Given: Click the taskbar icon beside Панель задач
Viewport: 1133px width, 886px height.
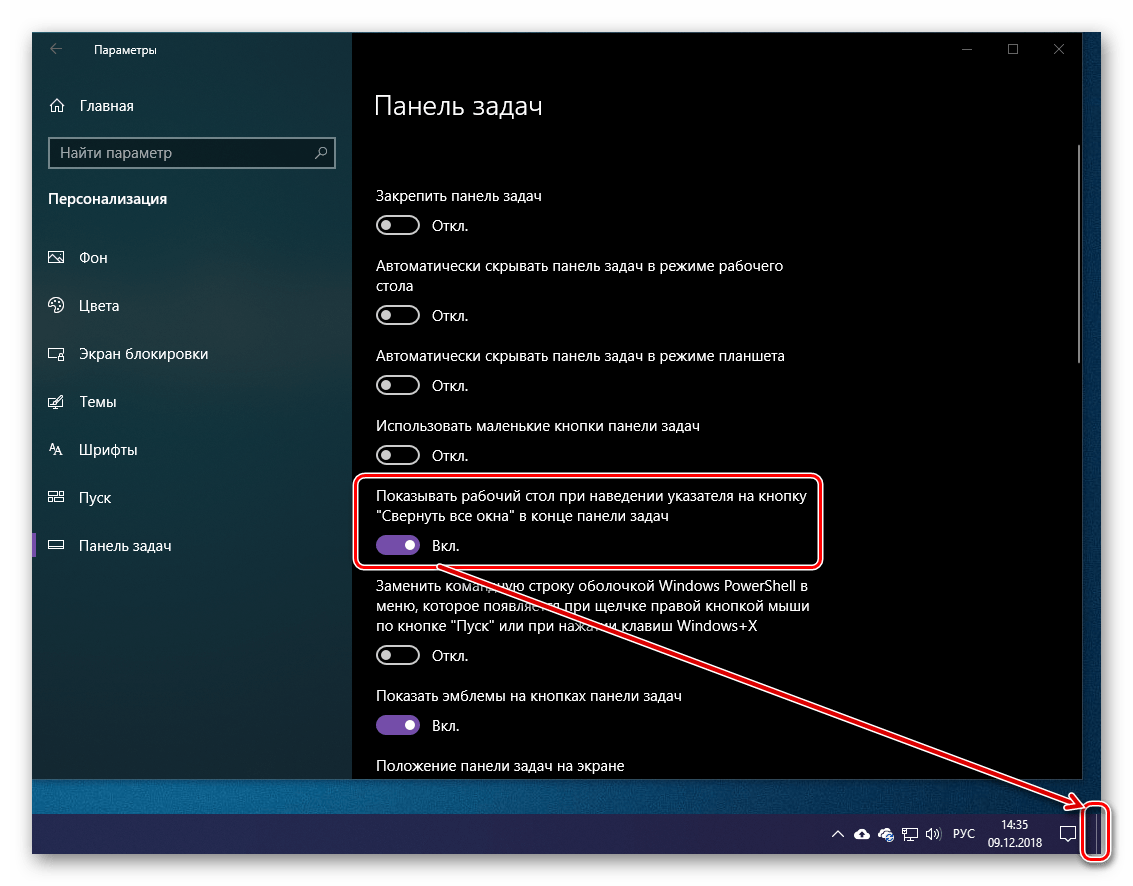Looking at the screenshot, I should tap(56, 545).
